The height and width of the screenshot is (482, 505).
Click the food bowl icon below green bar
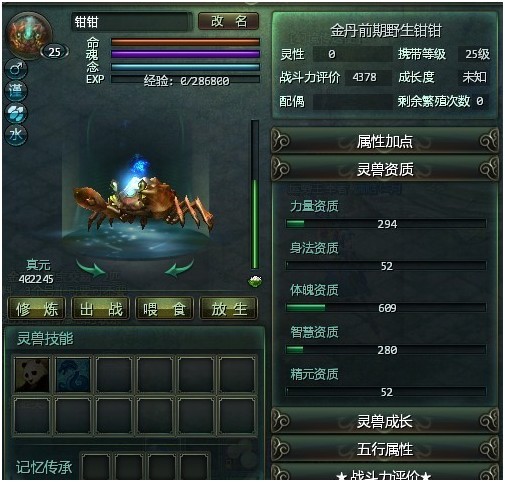click(255, 281)
